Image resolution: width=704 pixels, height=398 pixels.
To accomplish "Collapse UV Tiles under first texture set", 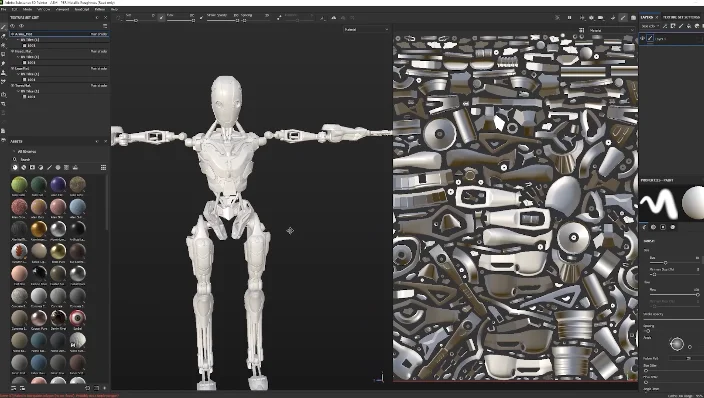I will pos(18,40).
